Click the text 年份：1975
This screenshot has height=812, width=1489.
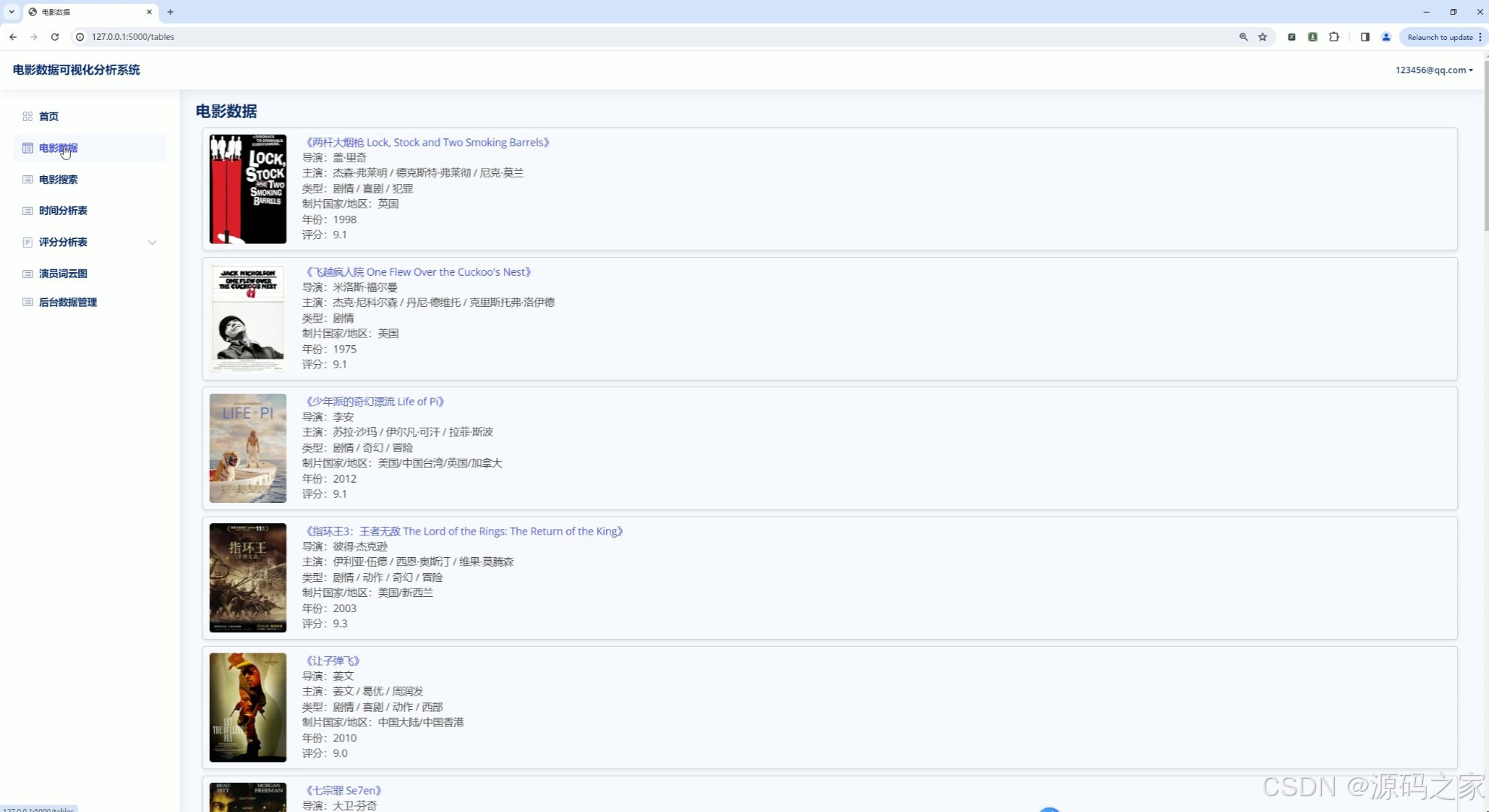329,350
